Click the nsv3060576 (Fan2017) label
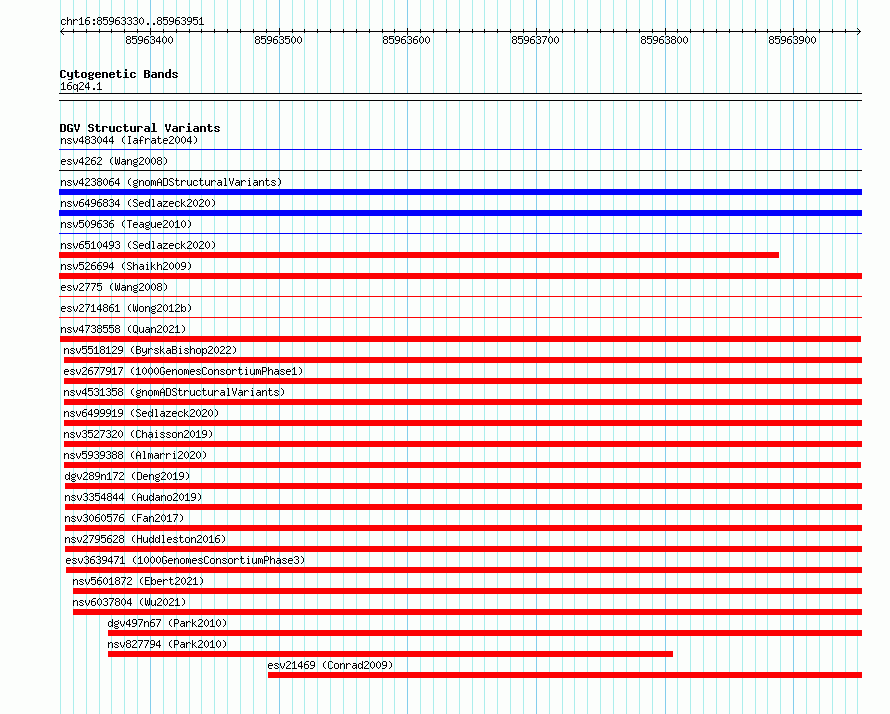This screenshot has height=714, width=890. (124, 518)
